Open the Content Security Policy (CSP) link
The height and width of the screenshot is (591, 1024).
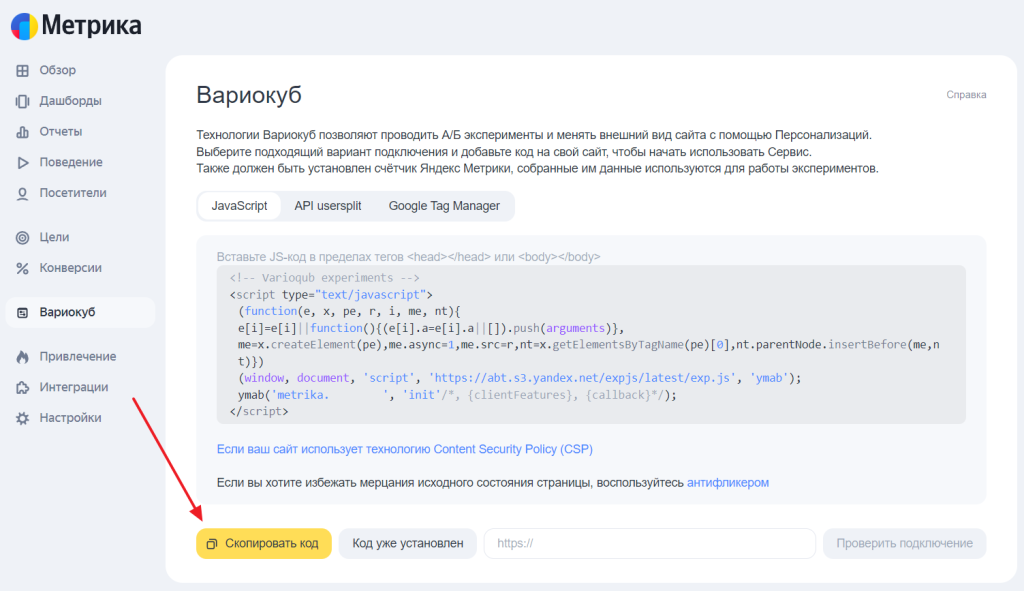405,449
